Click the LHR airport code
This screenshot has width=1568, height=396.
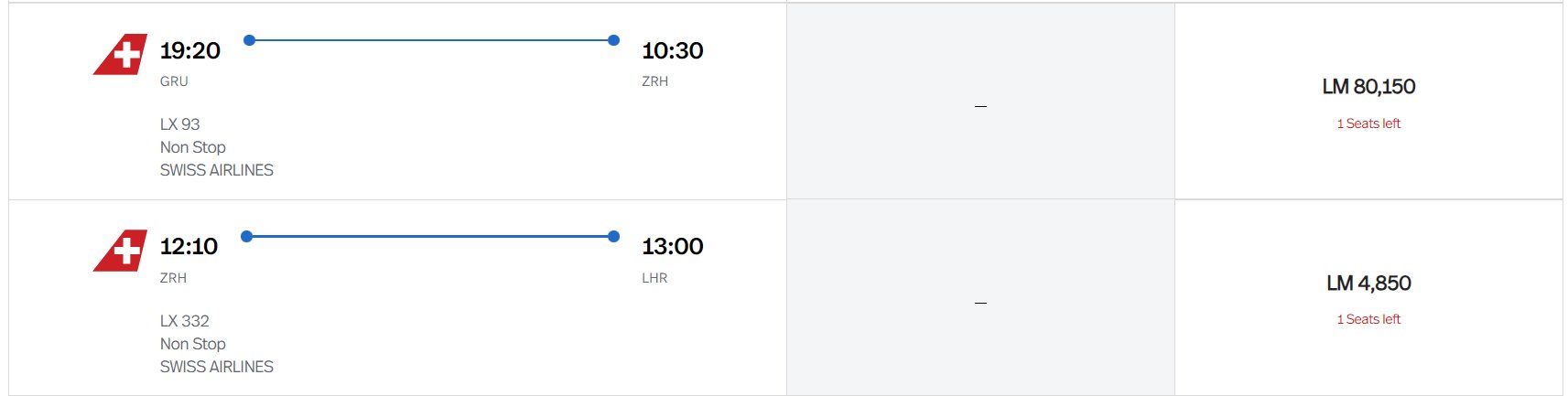654,278
